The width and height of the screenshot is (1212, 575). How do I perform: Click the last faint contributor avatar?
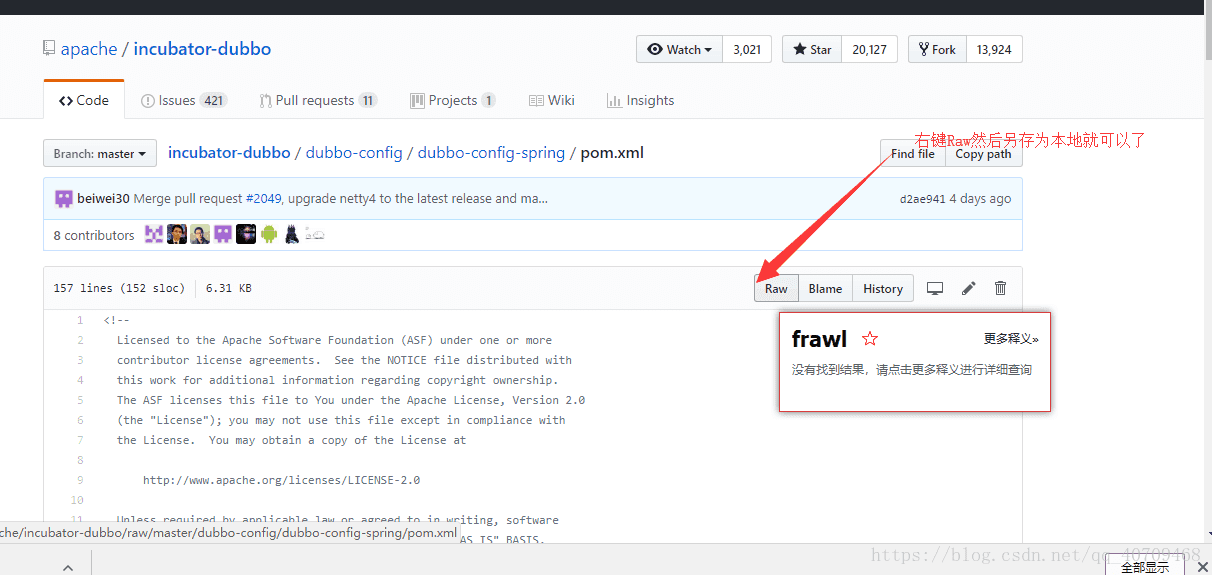tap(315, 234)
